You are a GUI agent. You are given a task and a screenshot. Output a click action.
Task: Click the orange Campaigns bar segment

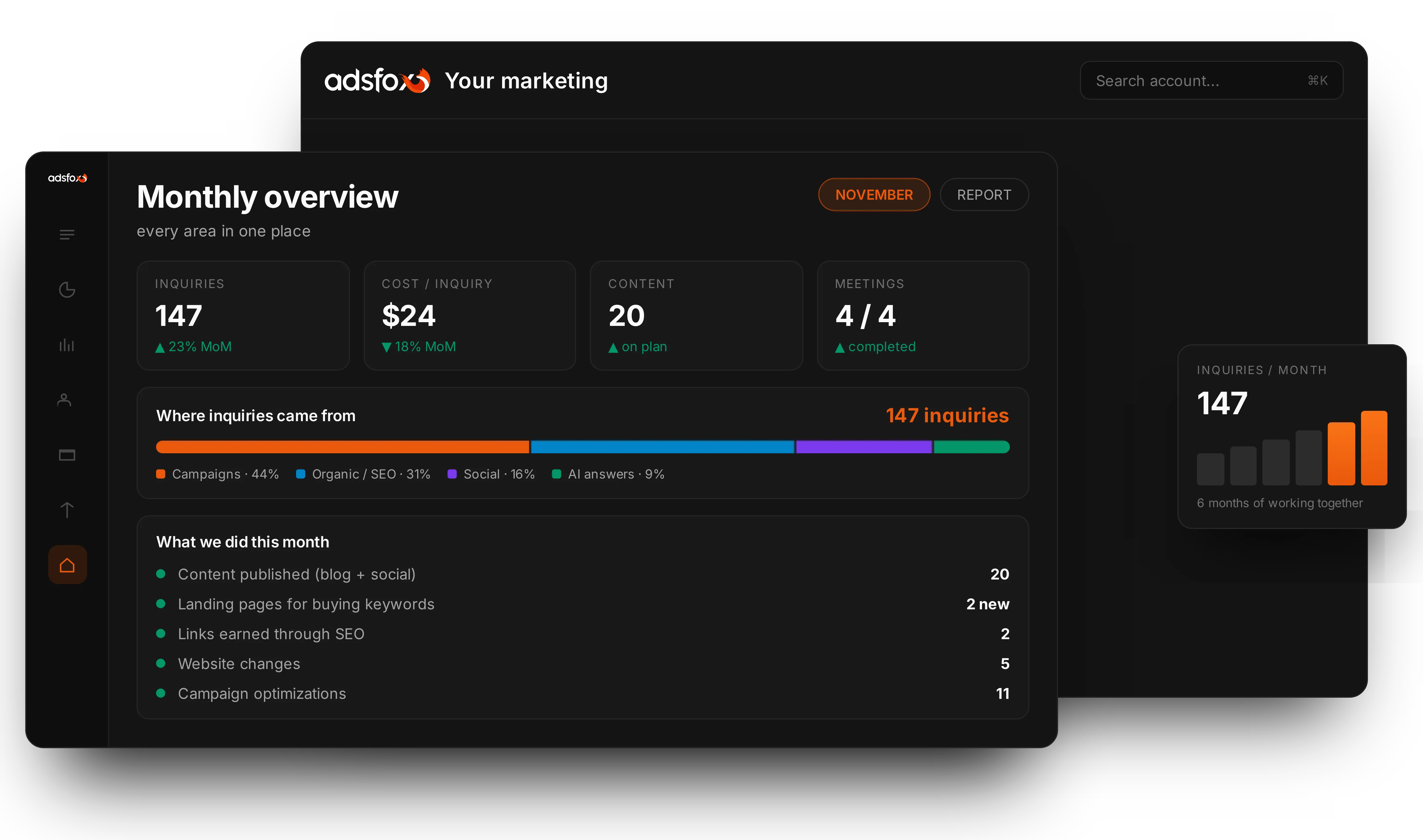click(x=343, y=447)
